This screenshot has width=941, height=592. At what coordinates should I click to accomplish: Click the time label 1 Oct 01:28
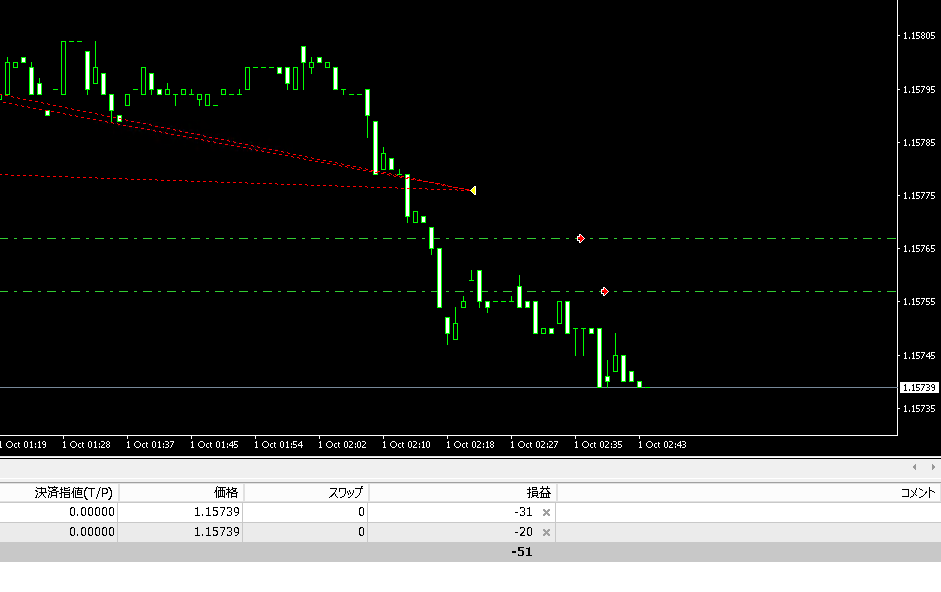click(x=86, y=445)
